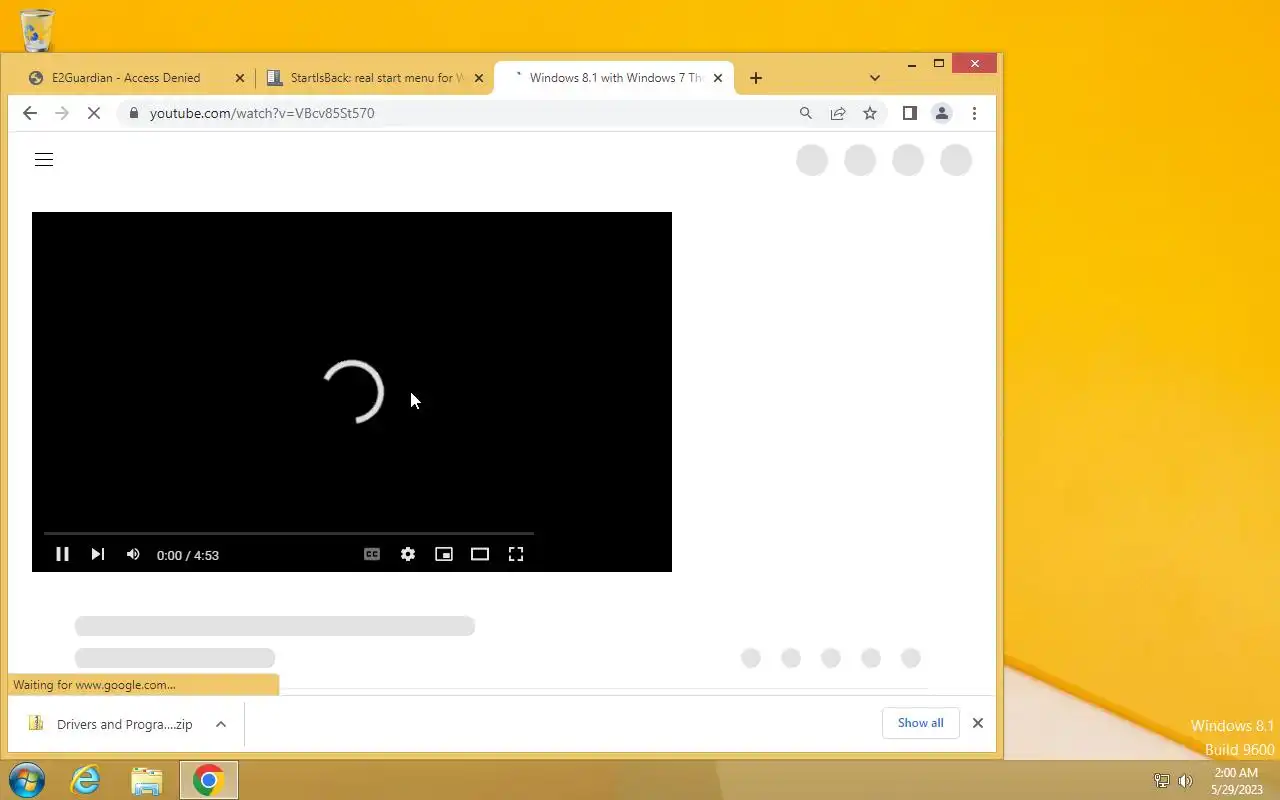Open YouTube hamburger guide menu
The height and width of the screenshot is (800, 1280).
point(44,160)
